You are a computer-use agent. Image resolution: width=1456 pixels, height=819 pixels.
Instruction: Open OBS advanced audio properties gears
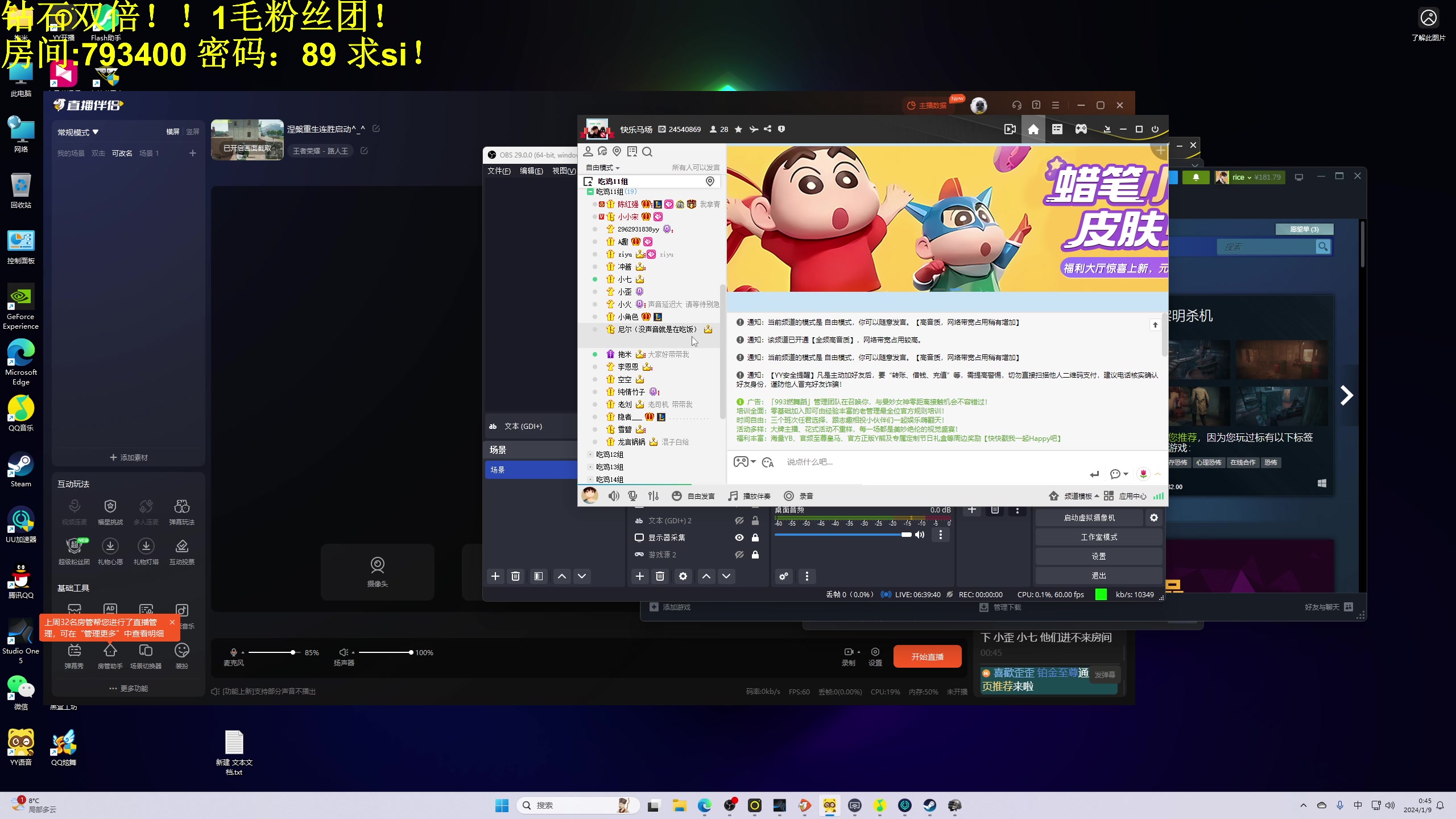784,576
